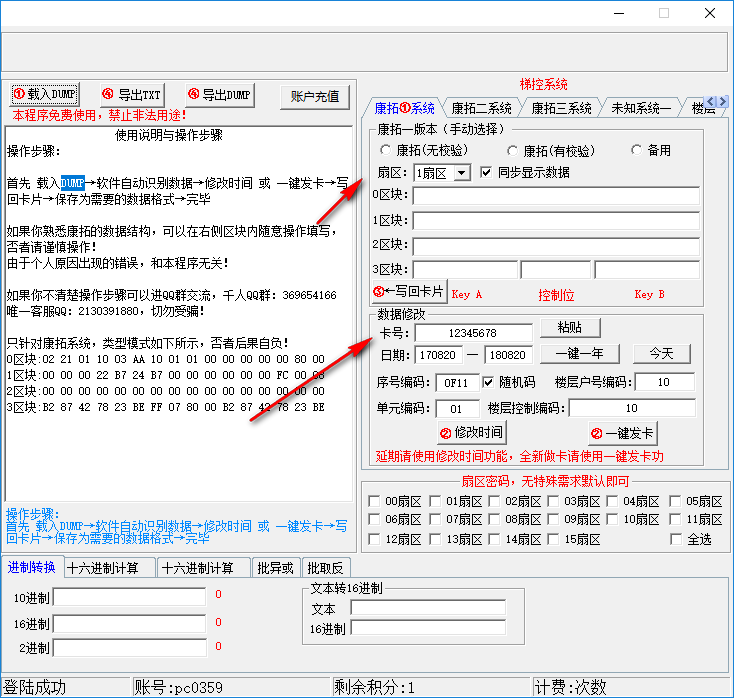Click the 10进制 input field
This screenshot has height=698, width=734.
(130, 597)
